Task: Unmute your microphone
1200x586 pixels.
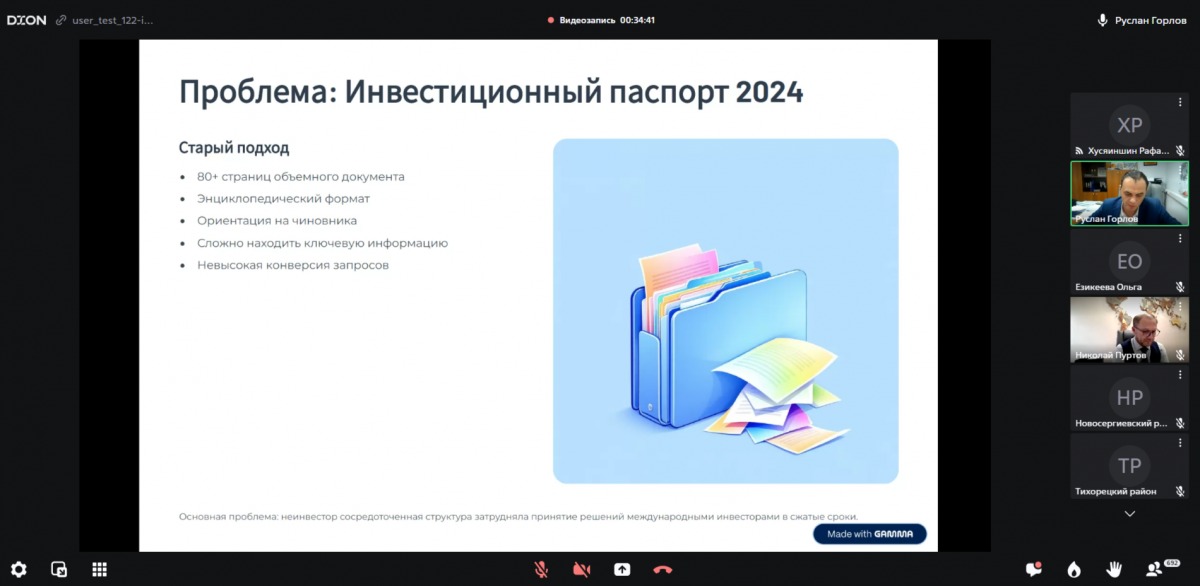Action: tap(541, 569)
